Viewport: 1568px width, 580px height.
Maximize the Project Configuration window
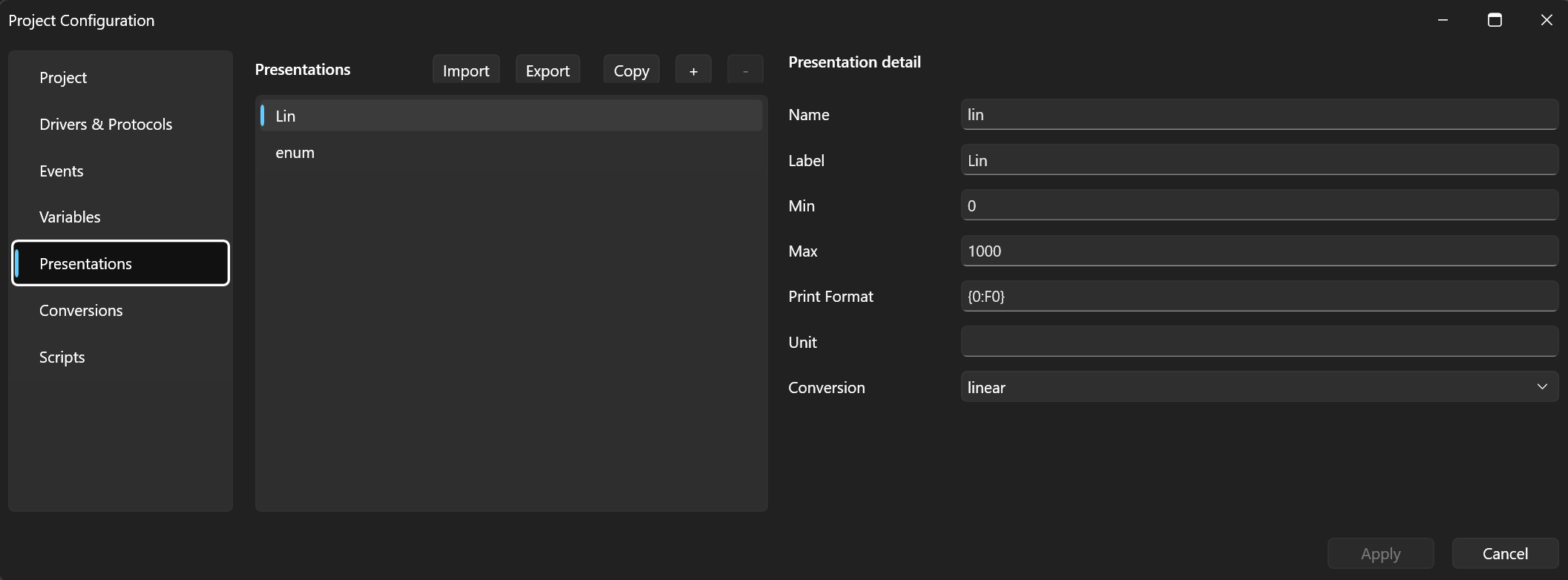coord(1495,20)
